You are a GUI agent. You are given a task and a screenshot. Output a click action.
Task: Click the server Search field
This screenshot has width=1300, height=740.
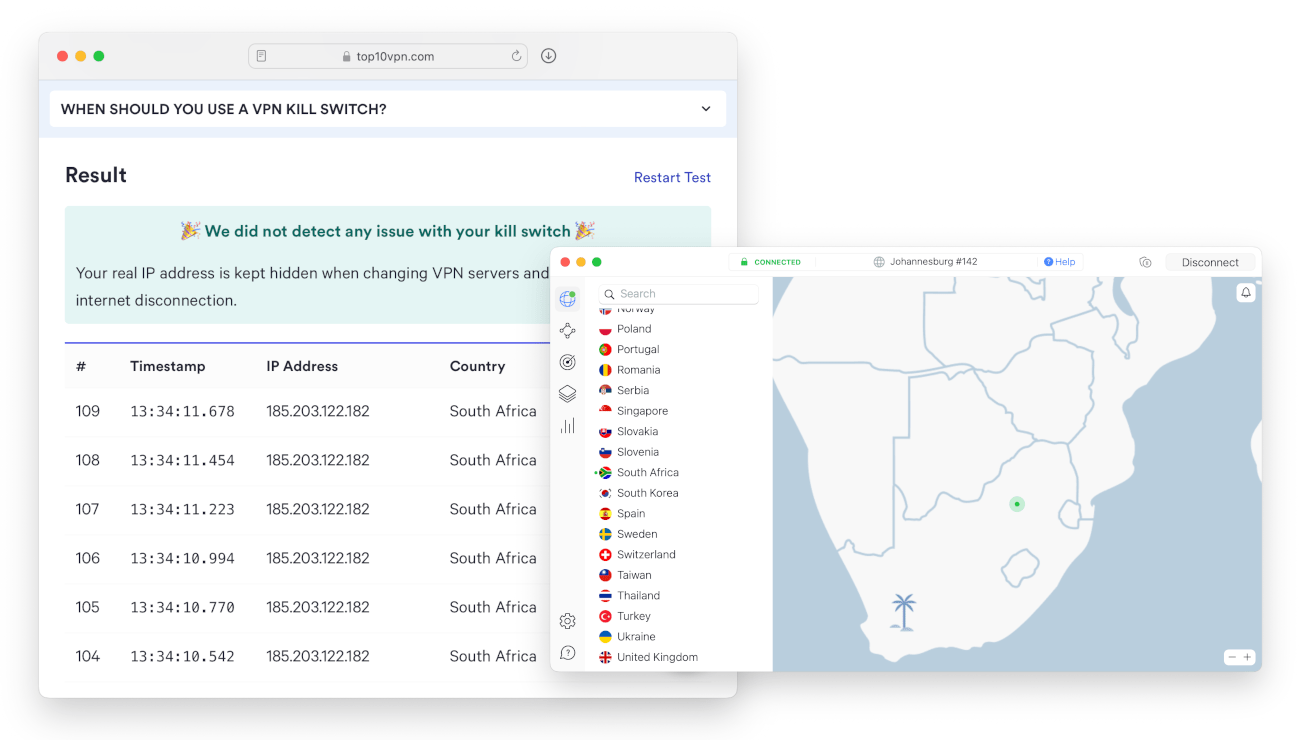(678, 293)
